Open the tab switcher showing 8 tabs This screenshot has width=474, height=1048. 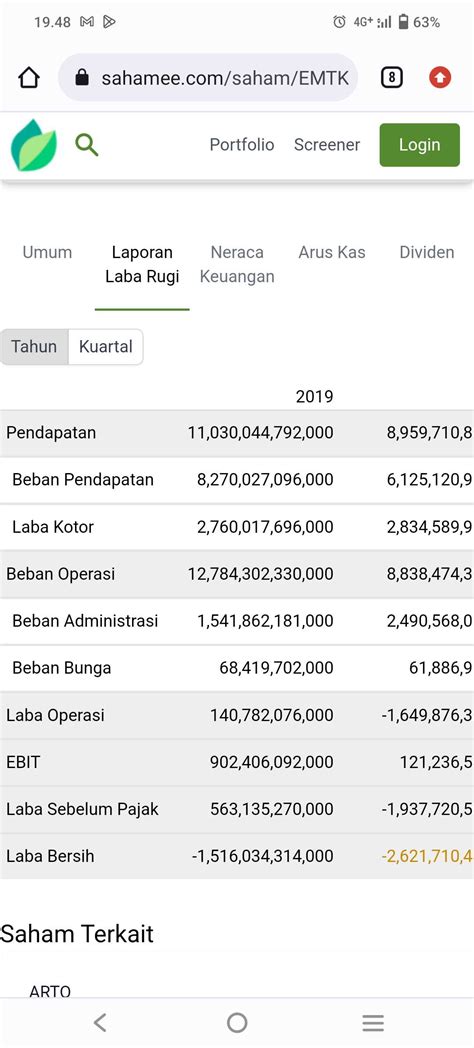pos(392,78)
